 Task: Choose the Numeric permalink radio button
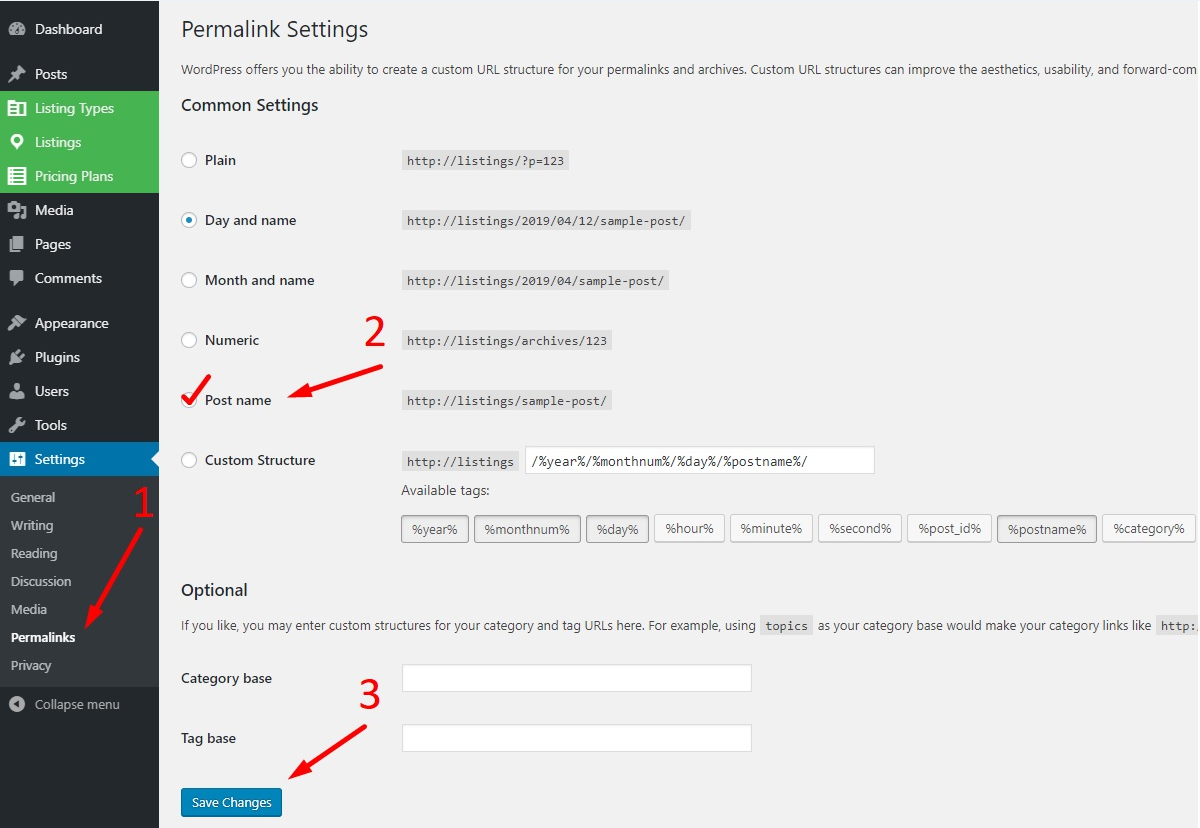(189, 340)
